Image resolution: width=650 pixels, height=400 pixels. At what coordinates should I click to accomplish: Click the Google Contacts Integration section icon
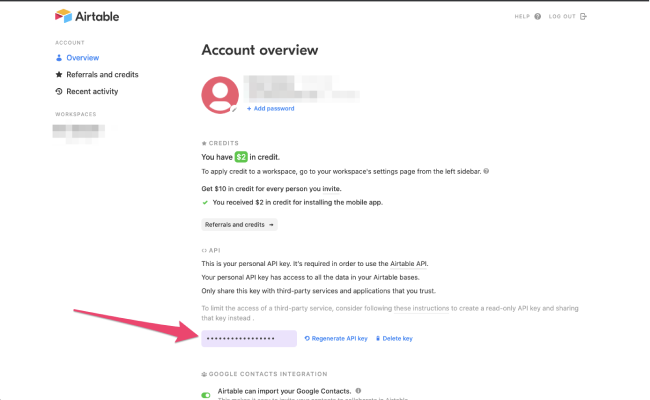204,374
